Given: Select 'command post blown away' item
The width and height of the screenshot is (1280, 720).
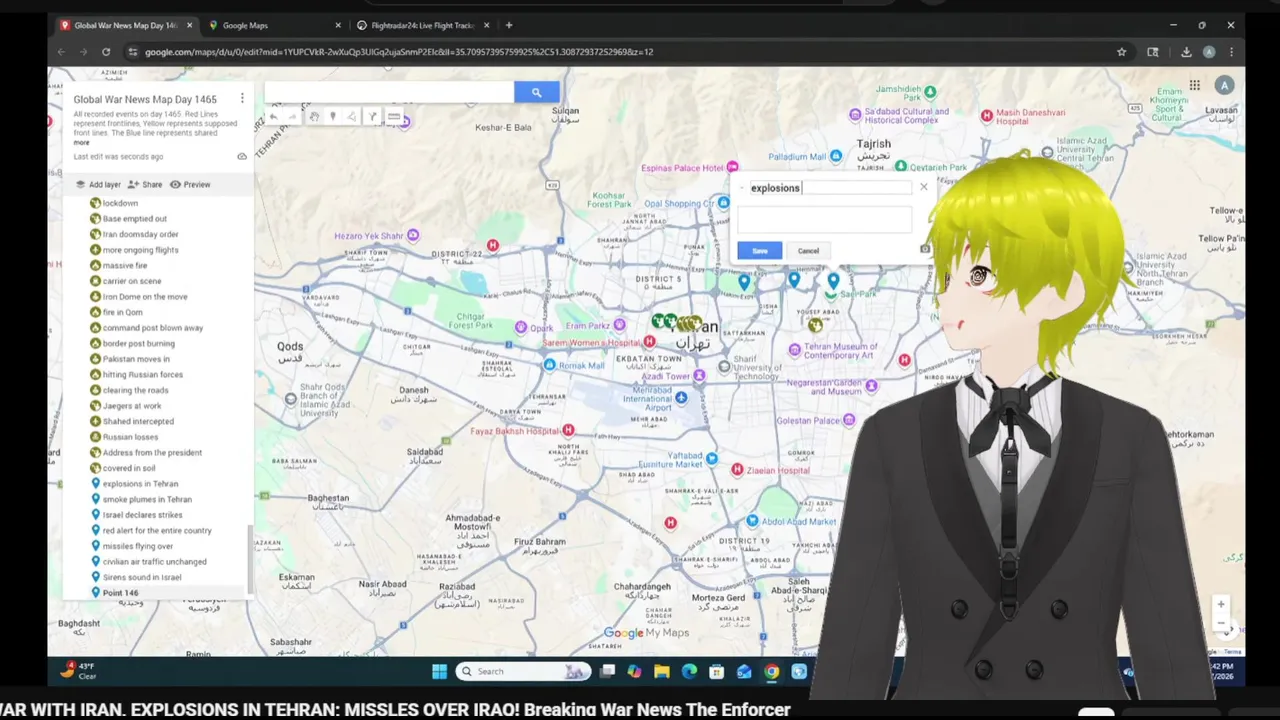Looking at the screenshot, I should coord(152,328).
